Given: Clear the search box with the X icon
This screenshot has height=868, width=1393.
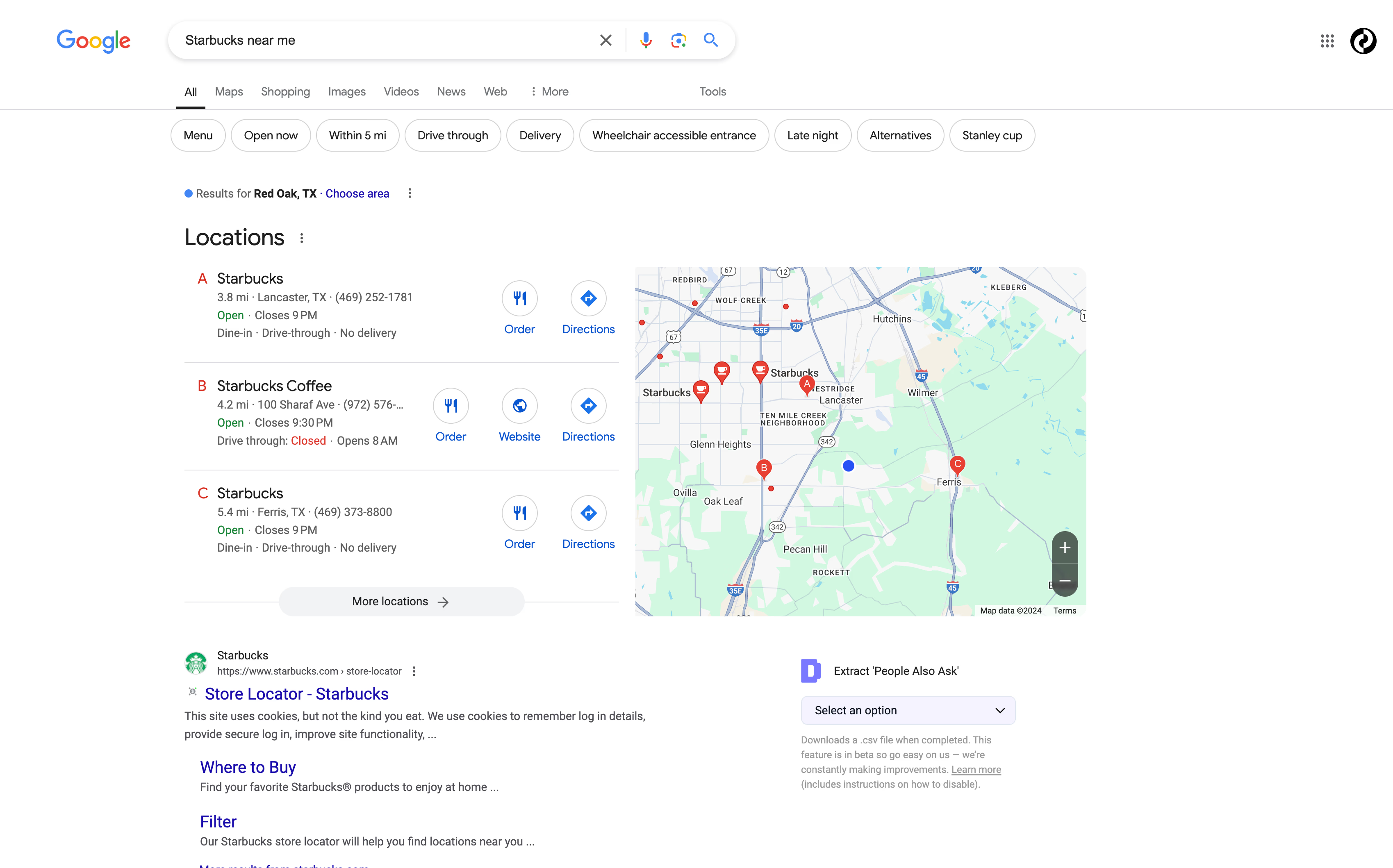Looking at the screenshot, I should (x=605, y=40).
